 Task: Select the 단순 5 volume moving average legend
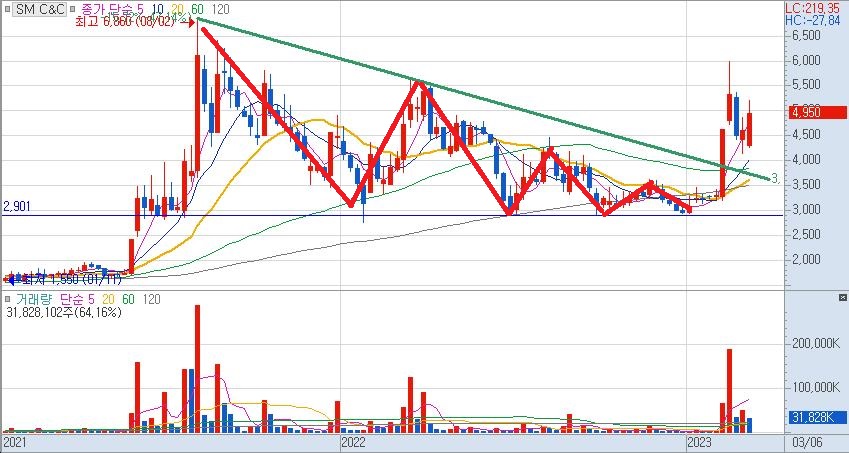pos(76,299)
